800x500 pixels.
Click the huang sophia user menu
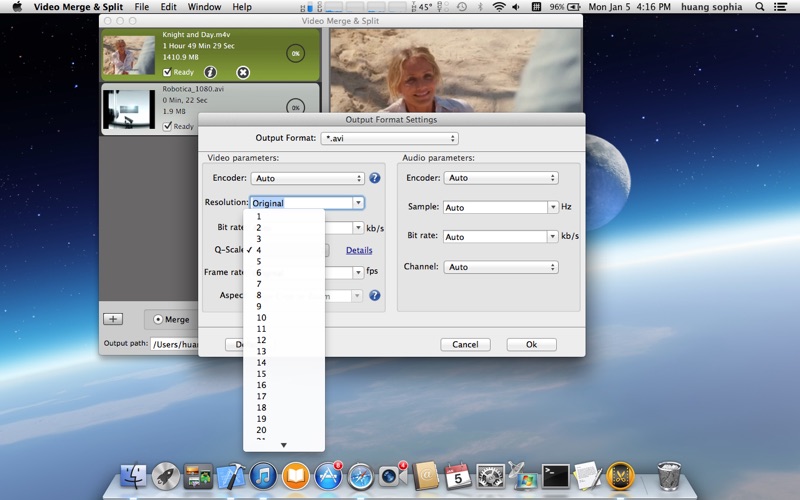[711, 7]
